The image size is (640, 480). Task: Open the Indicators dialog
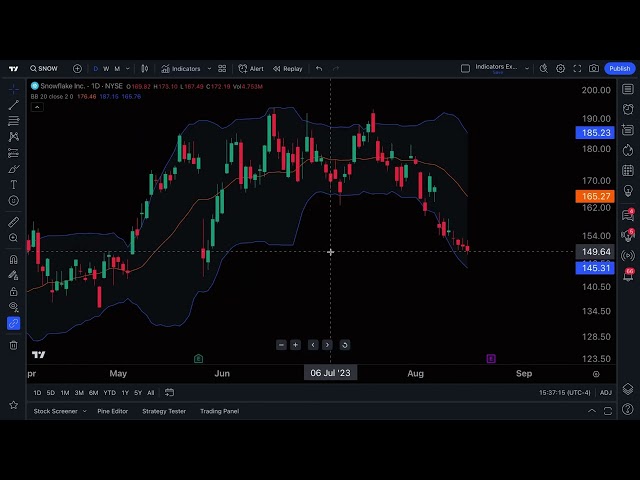coord(181,69)
